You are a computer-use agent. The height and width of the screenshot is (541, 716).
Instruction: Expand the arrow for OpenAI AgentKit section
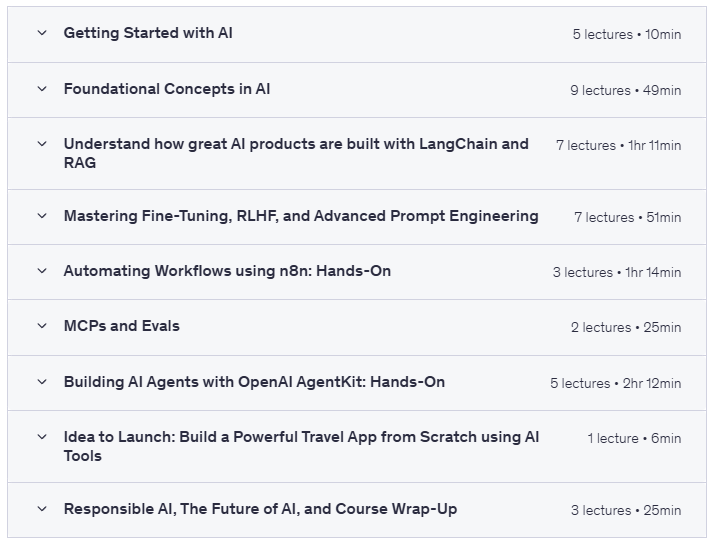click(42, 382)
